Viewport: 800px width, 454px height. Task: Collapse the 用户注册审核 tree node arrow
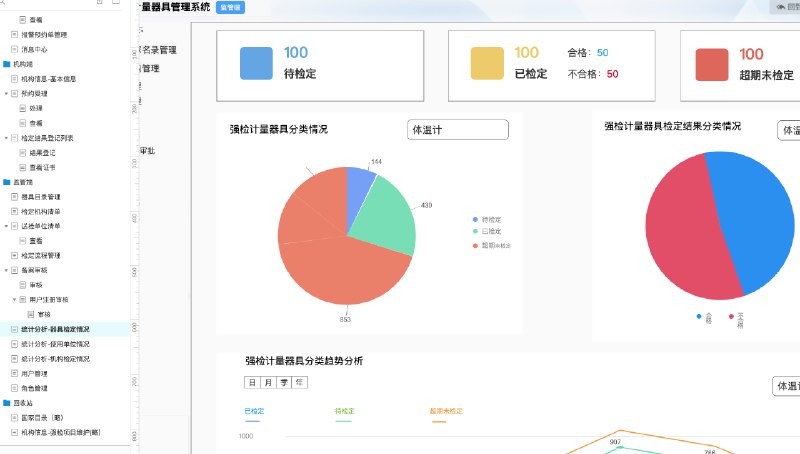click(14, 300)
